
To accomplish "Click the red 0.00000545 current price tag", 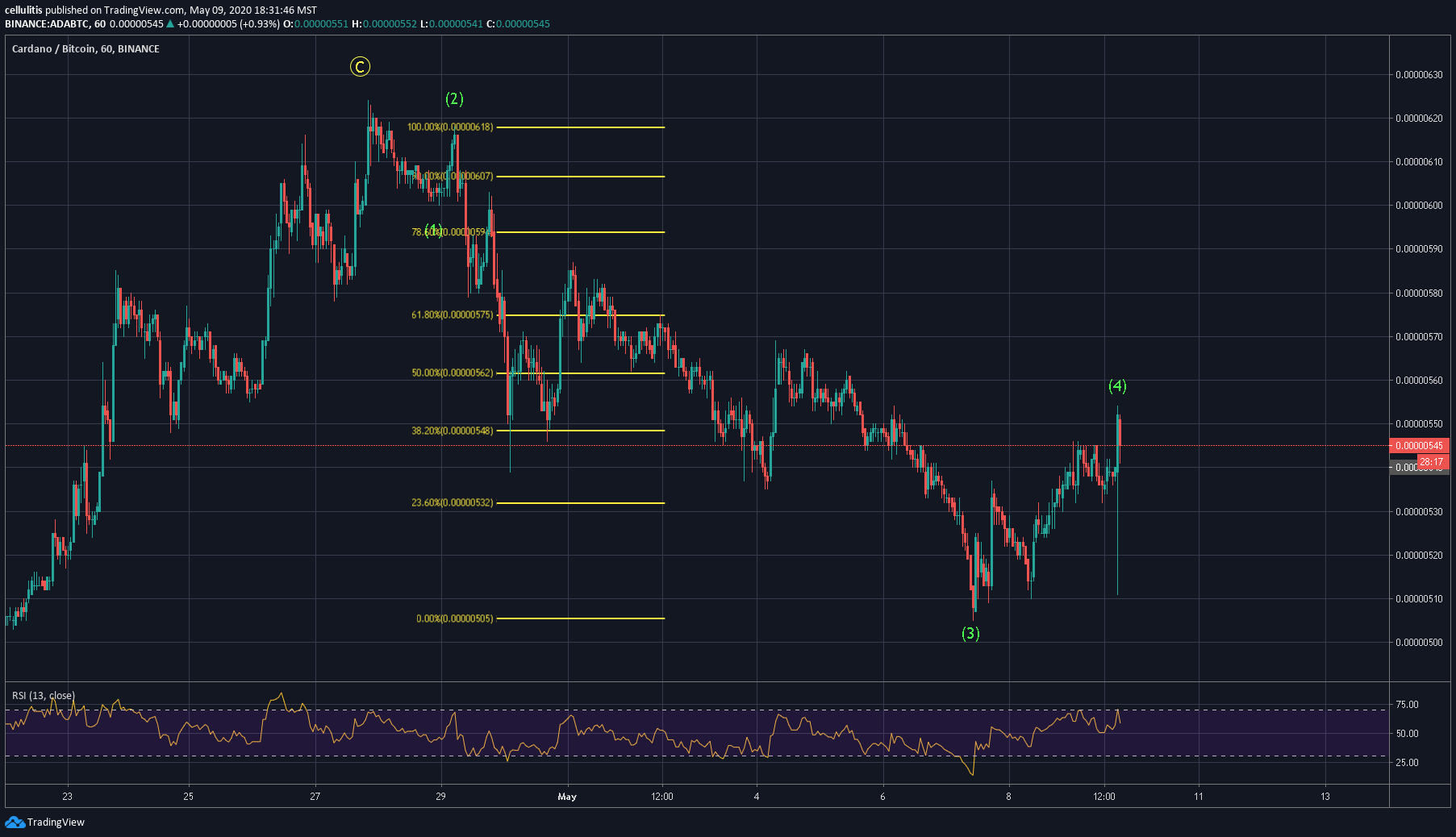I will click(1420, 445).
